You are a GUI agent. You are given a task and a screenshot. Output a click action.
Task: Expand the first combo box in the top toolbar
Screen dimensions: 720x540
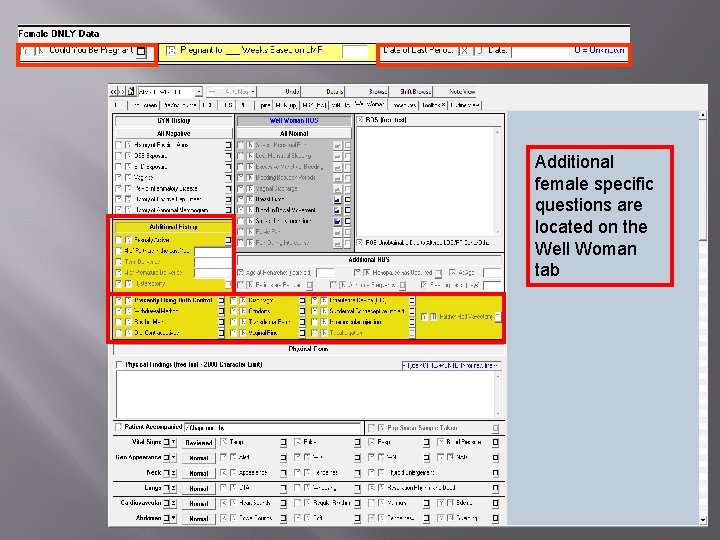(x=198, y=92)
